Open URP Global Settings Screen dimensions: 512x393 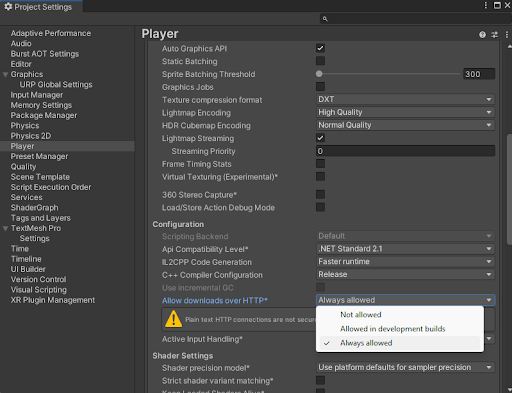click(x=56, y=85)
